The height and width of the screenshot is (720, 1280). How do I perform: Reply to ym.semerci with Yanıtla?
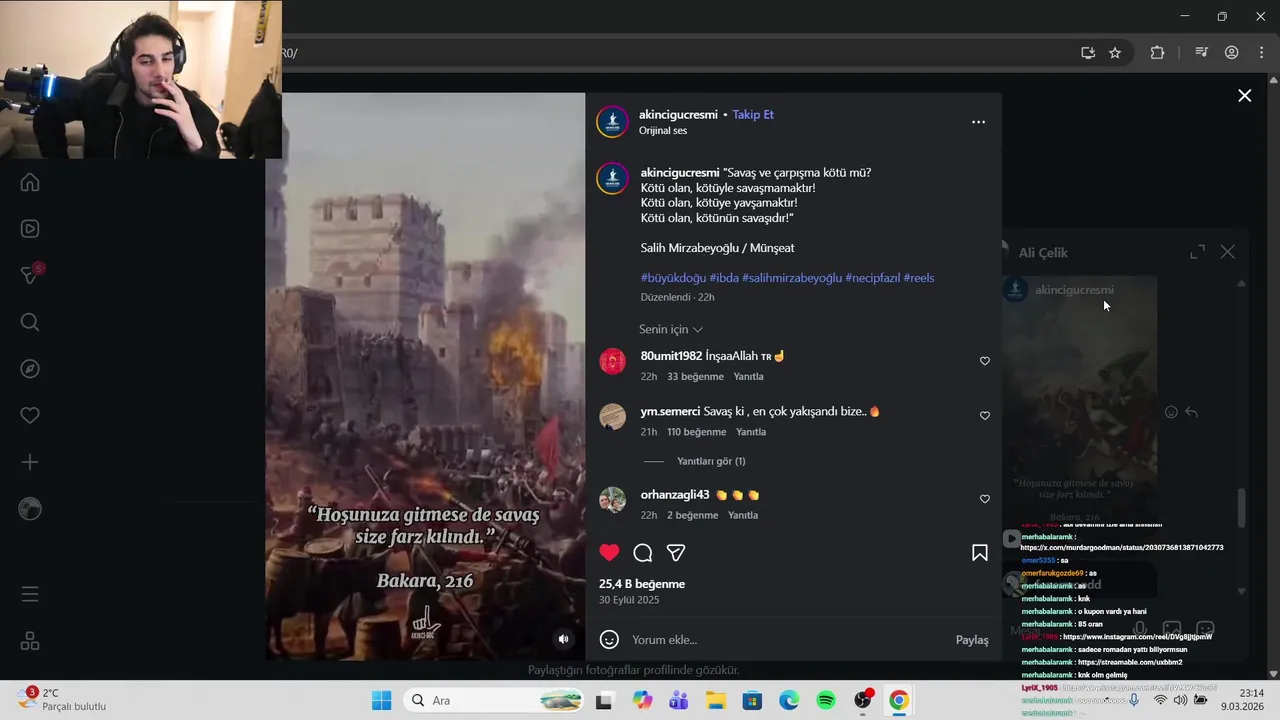[x=751, y=432]
